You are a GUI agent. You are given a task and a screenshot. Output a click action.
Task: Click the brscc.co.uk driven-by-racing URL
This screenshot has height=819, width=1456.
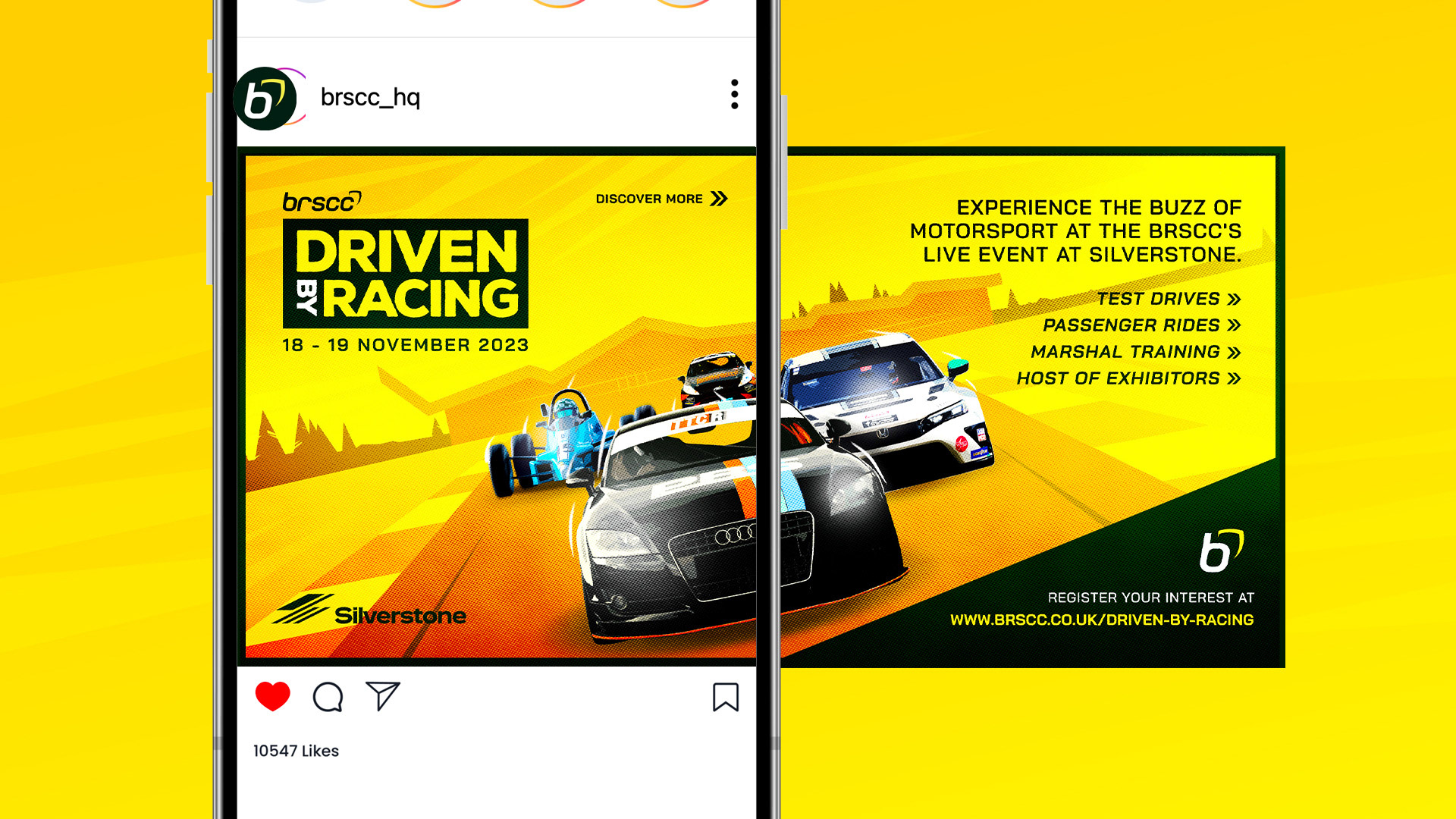coord(1101,620)
